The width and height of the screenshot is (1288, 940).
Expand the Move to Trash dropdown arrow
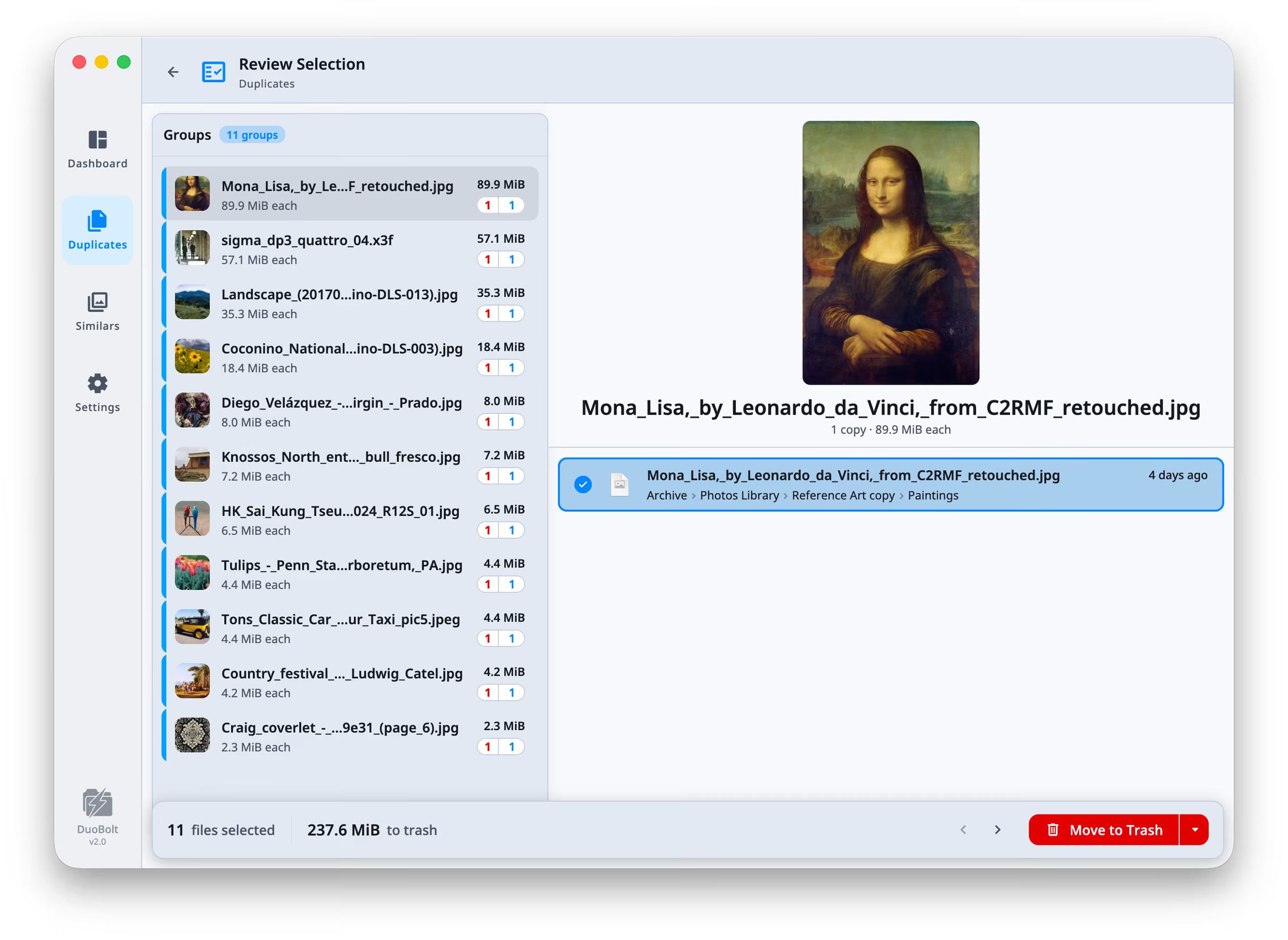(1194, 830)
